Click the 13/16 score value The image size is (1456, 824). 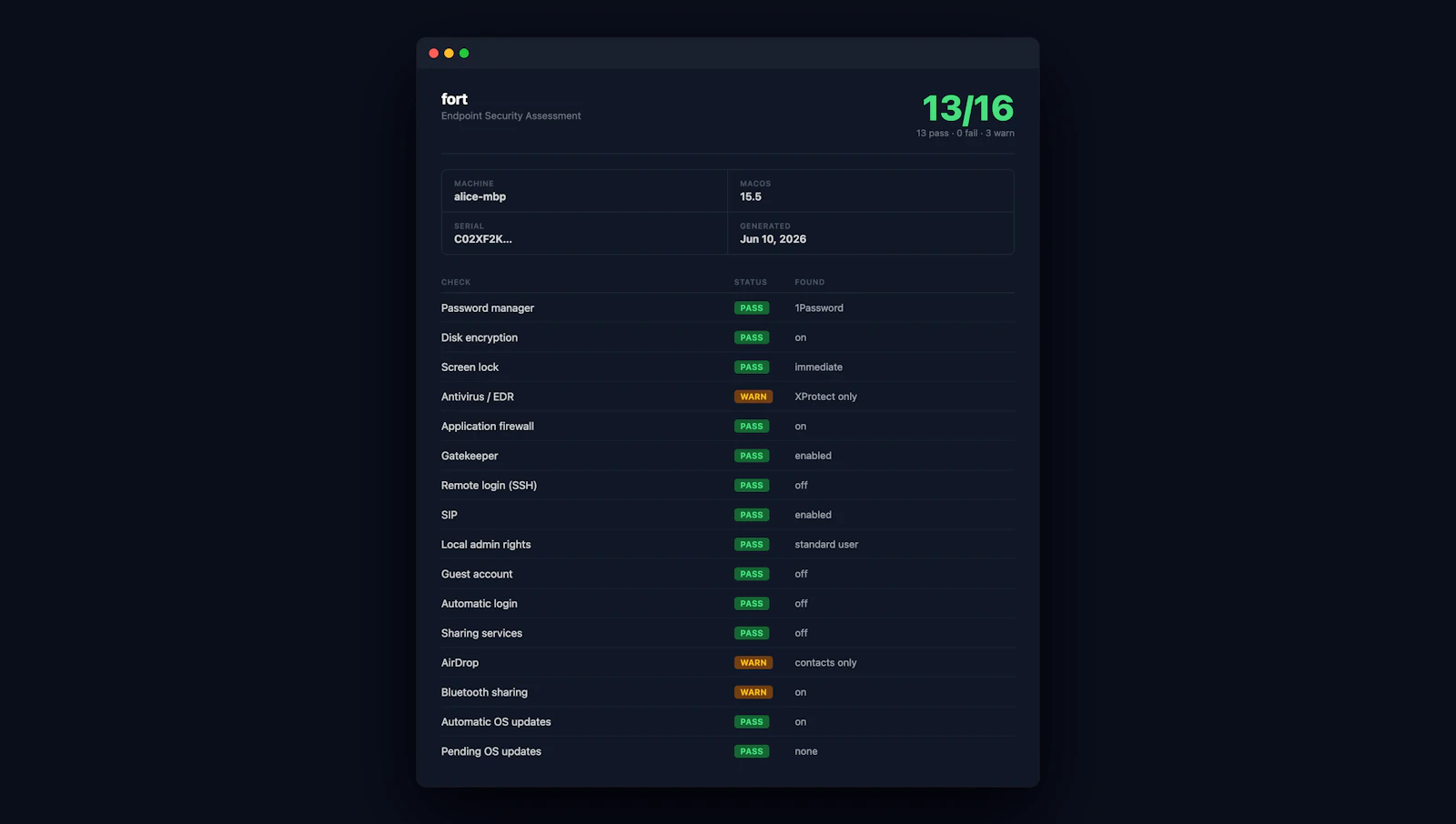point(967,108)
